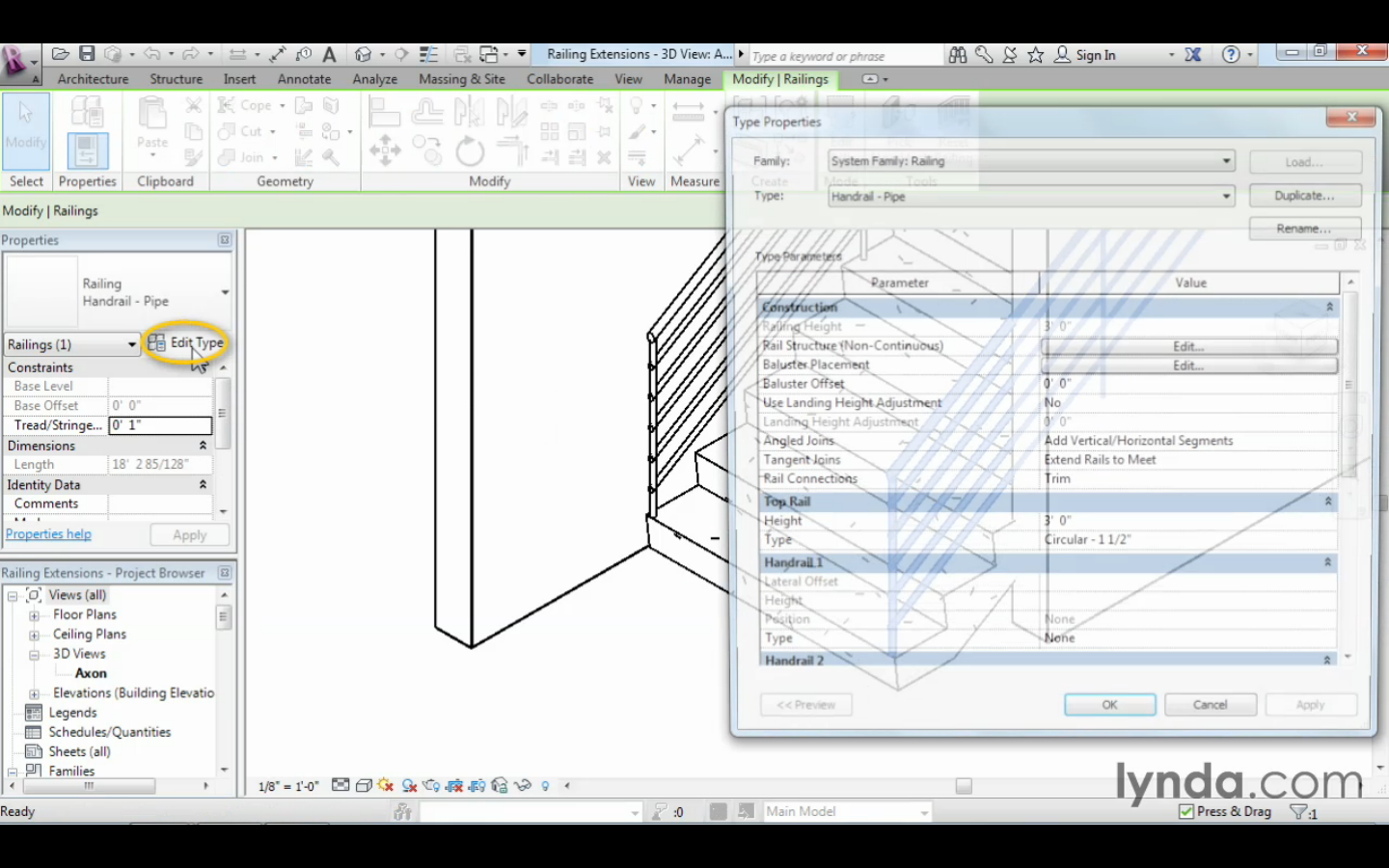Collapse the 3D Views tree node
The width and height of the screenshot is (1389, 868).
pos(34,655)
